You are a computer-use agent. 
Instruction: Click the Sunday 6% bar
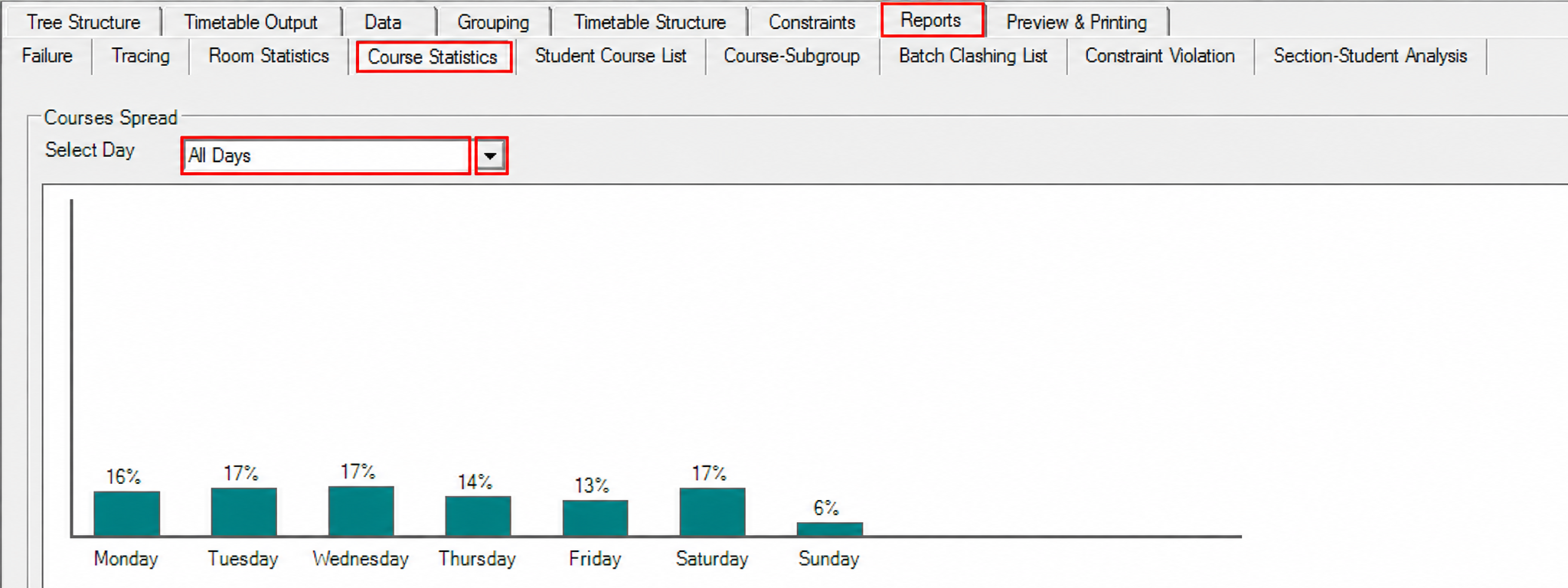pyautogui.click(x=829, y=529)
